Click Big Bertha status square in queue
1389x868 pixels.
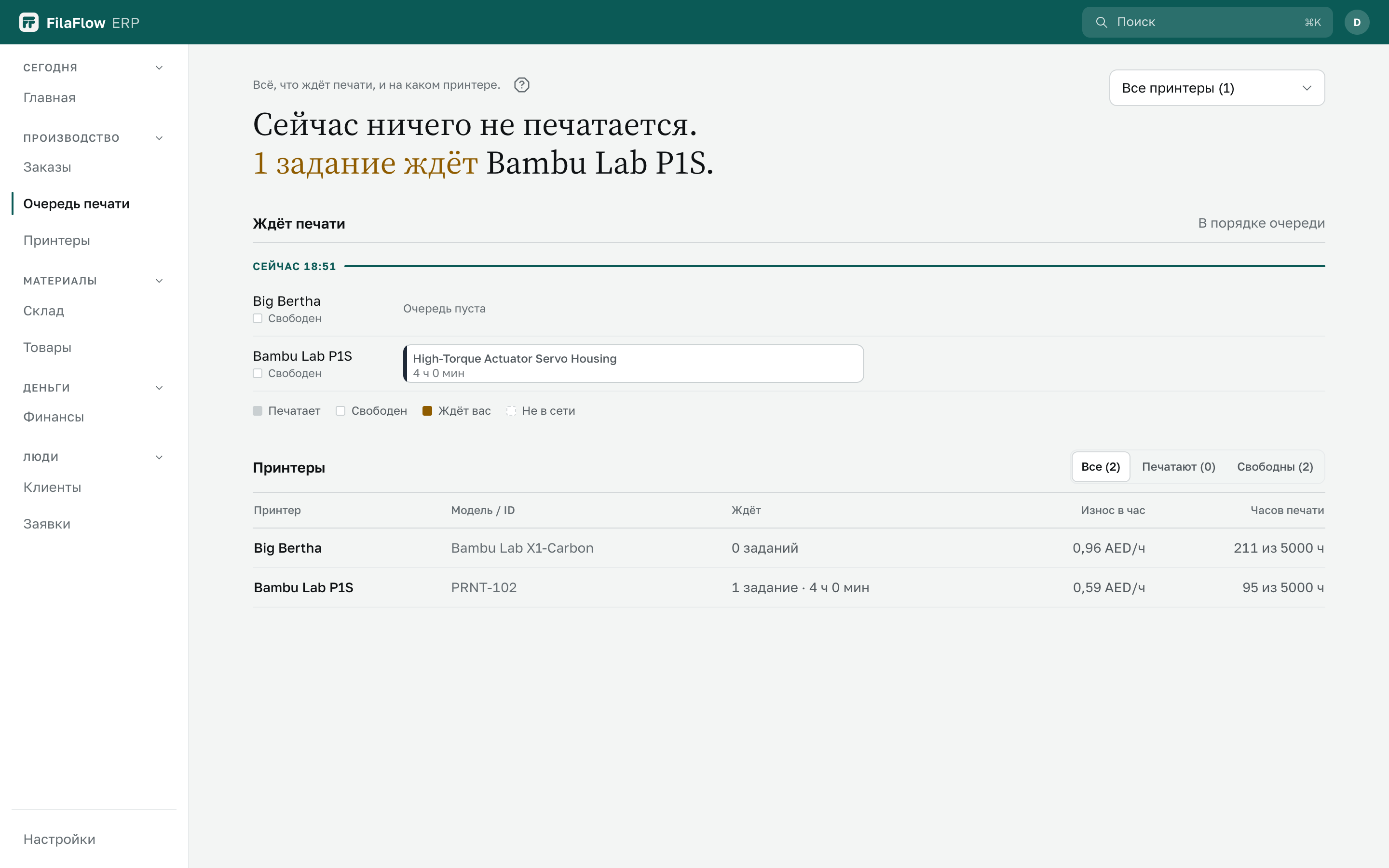(258, 319)
